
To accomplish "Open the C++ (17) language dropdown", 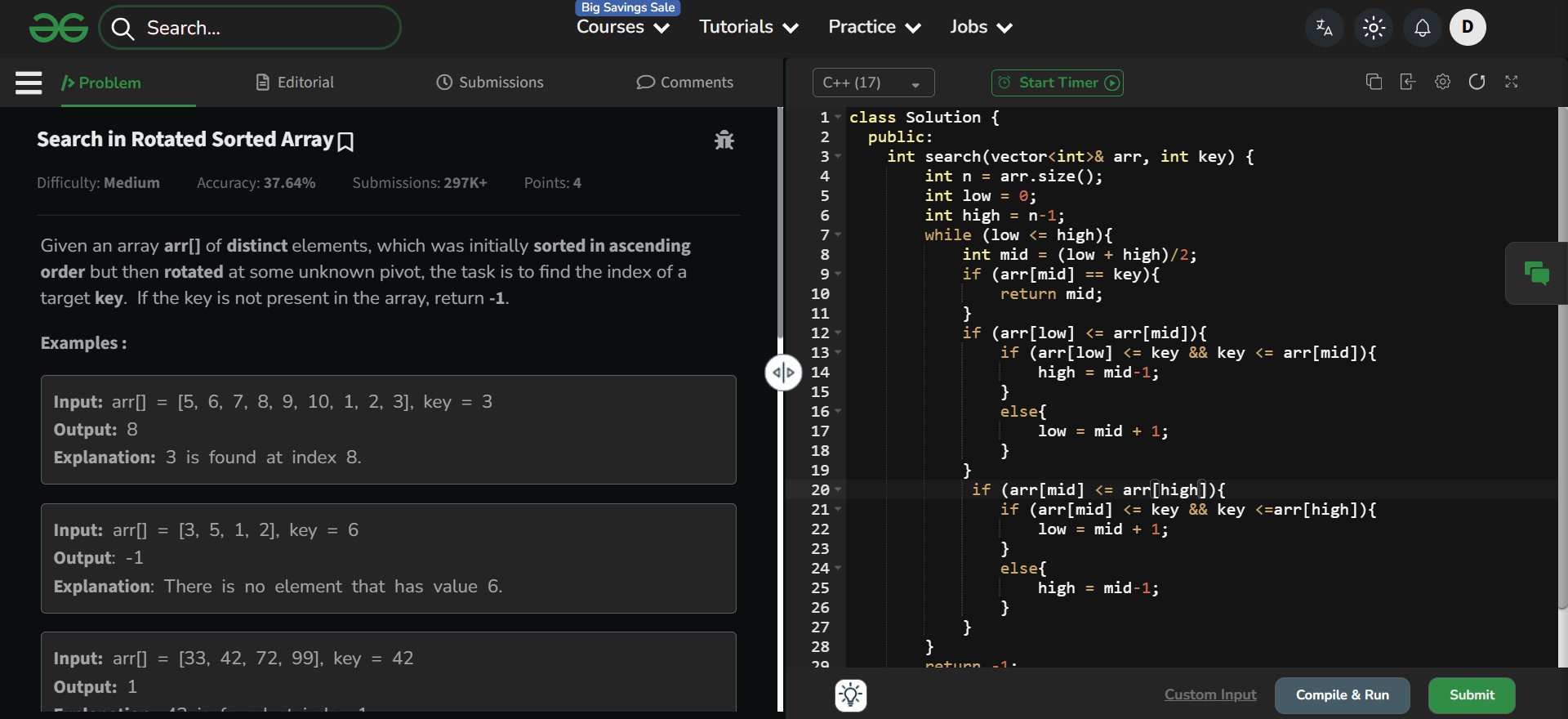I will tap(872, 83).
